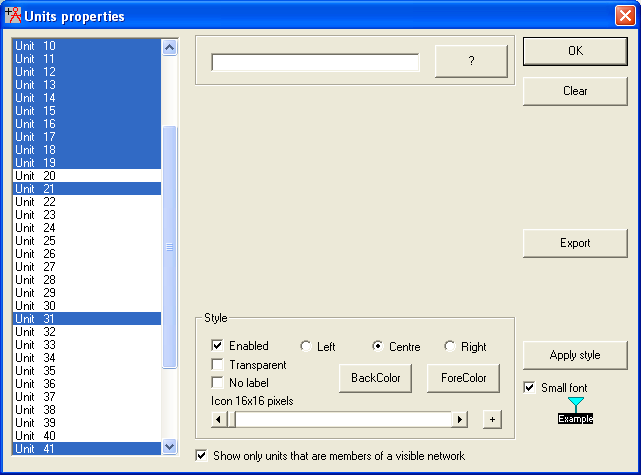Select Unit 14 in the list
The height and width of the screenshot is (475, 641).
click(87, 98)
